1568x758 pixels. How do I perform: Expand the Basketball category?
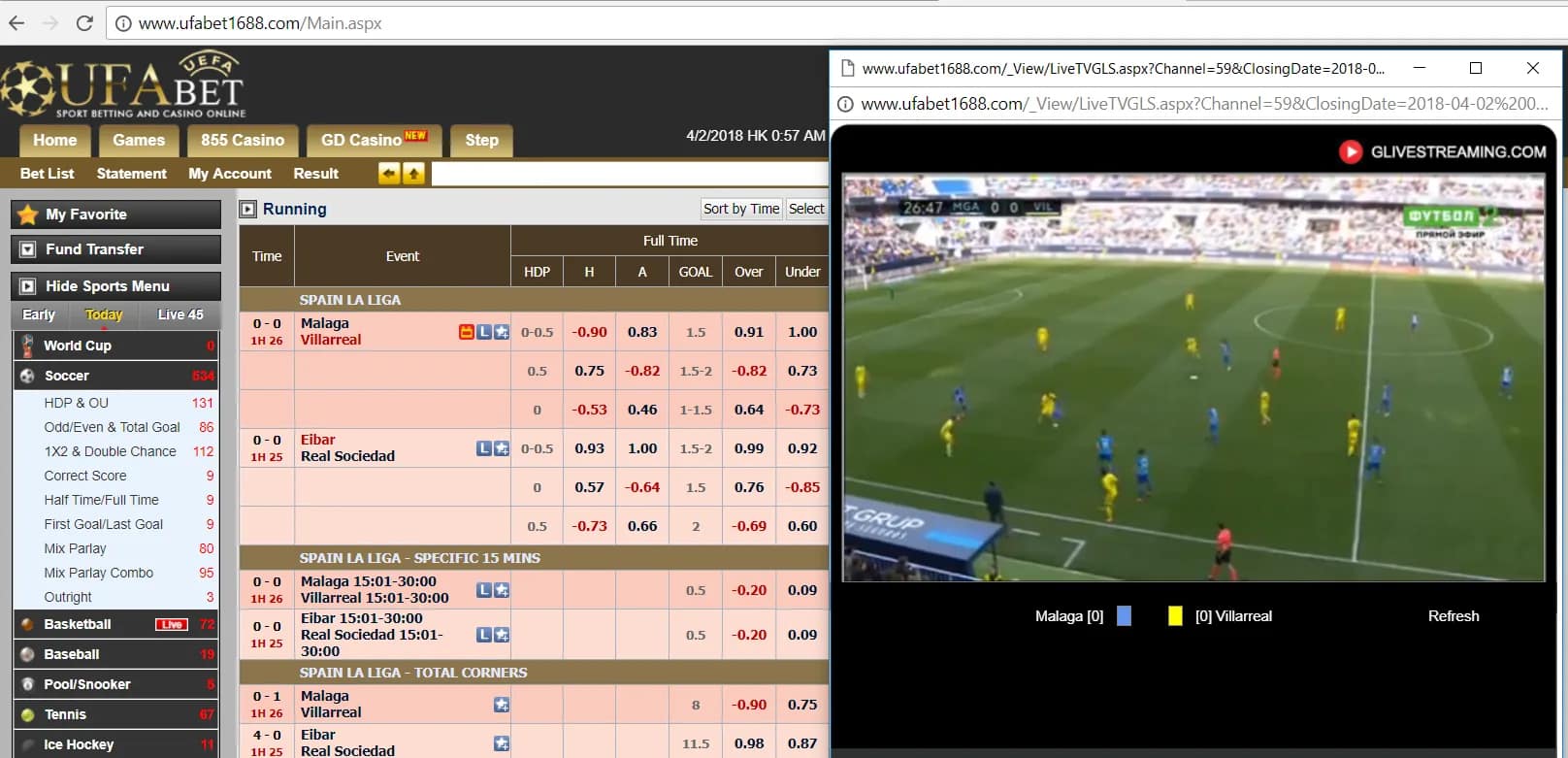pos(116,624)
